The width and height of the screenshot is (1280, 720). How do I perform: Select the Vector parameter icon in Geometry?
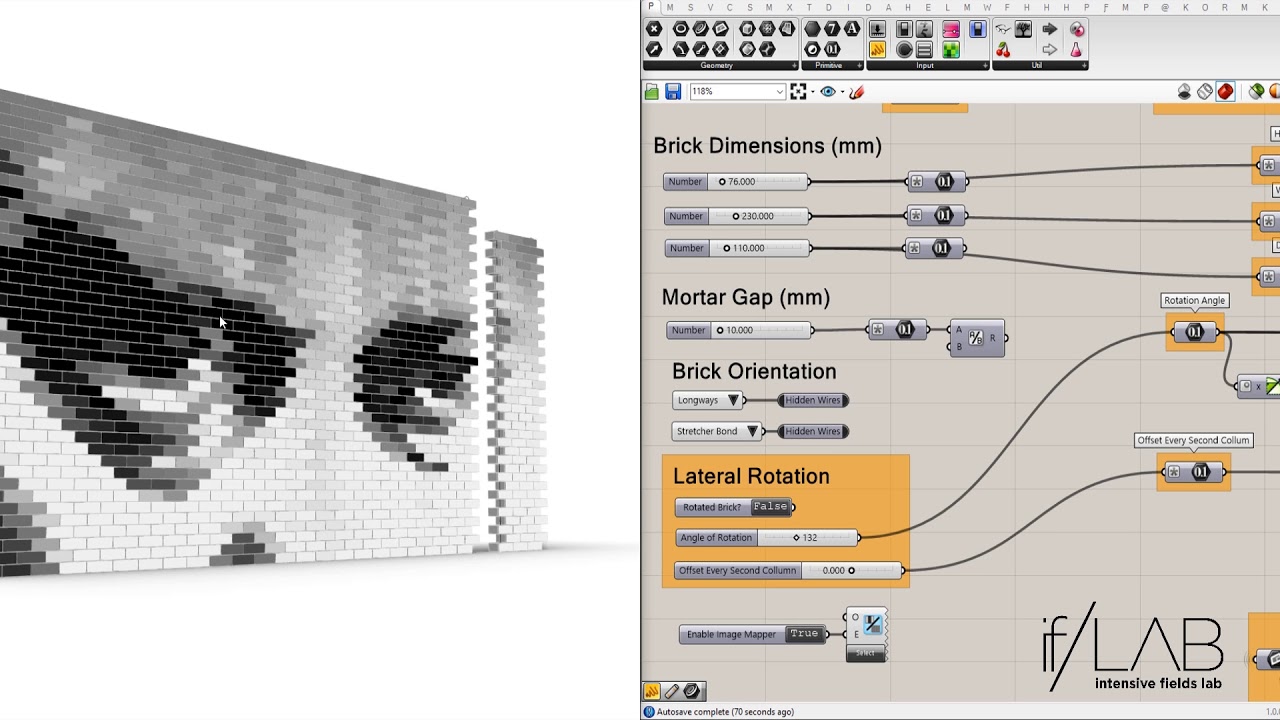654,49
